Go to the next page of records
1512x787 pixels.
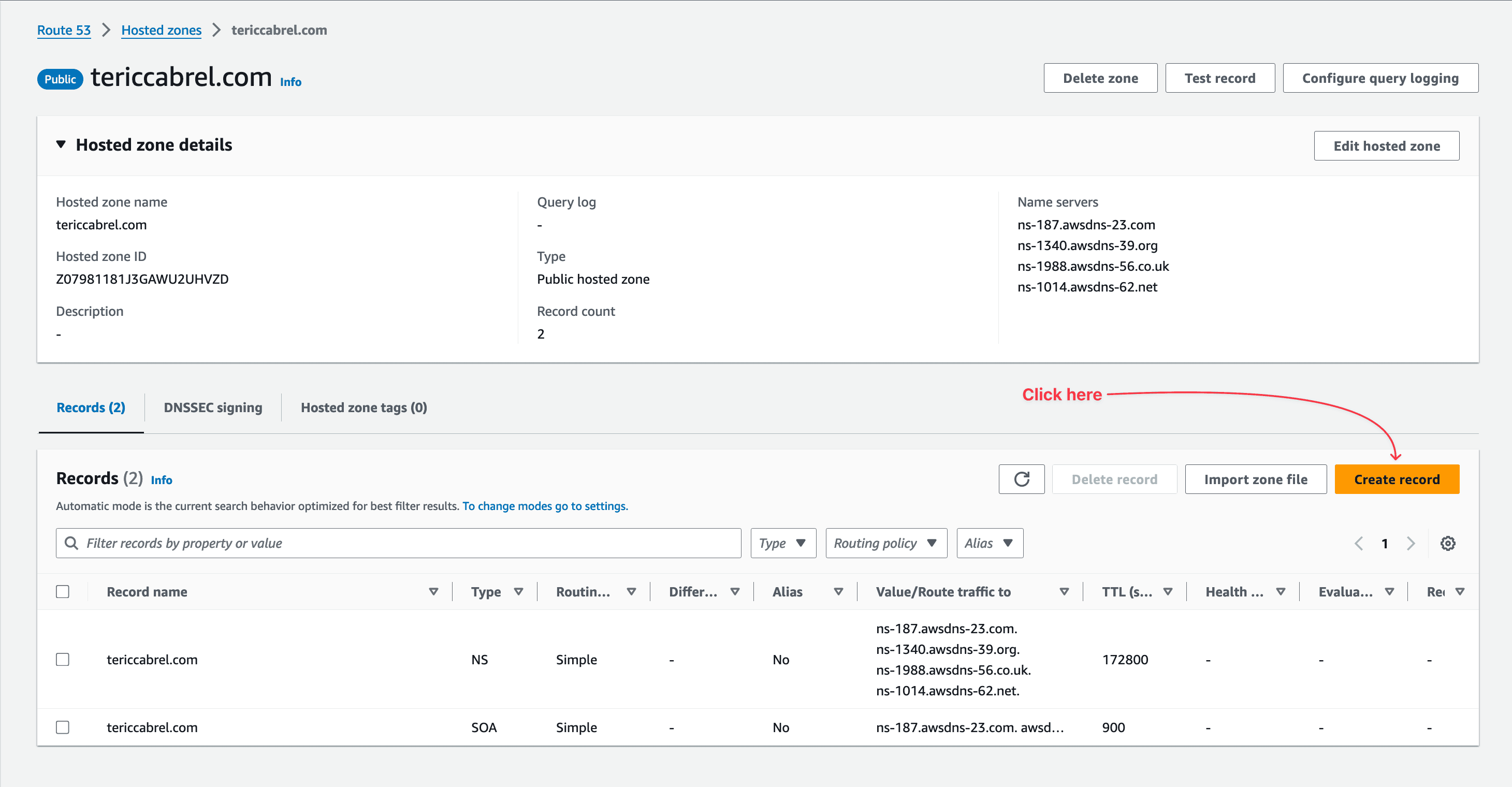(1411, 543)
